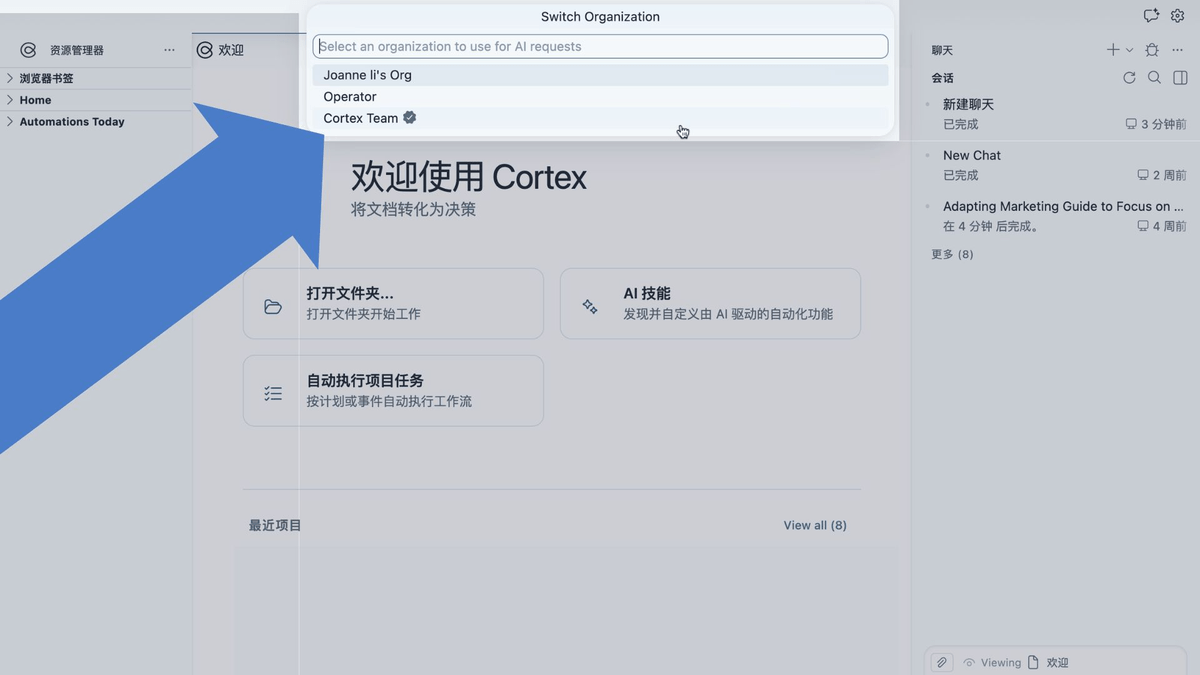Start new chat with plus icon
The image size is (1200, 675).
tap(1113, 50)
